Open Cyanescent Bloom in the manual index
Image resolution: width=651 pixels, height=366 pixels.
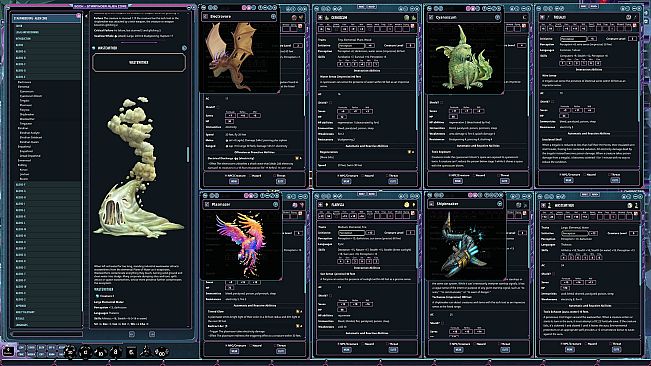point(31,96)
